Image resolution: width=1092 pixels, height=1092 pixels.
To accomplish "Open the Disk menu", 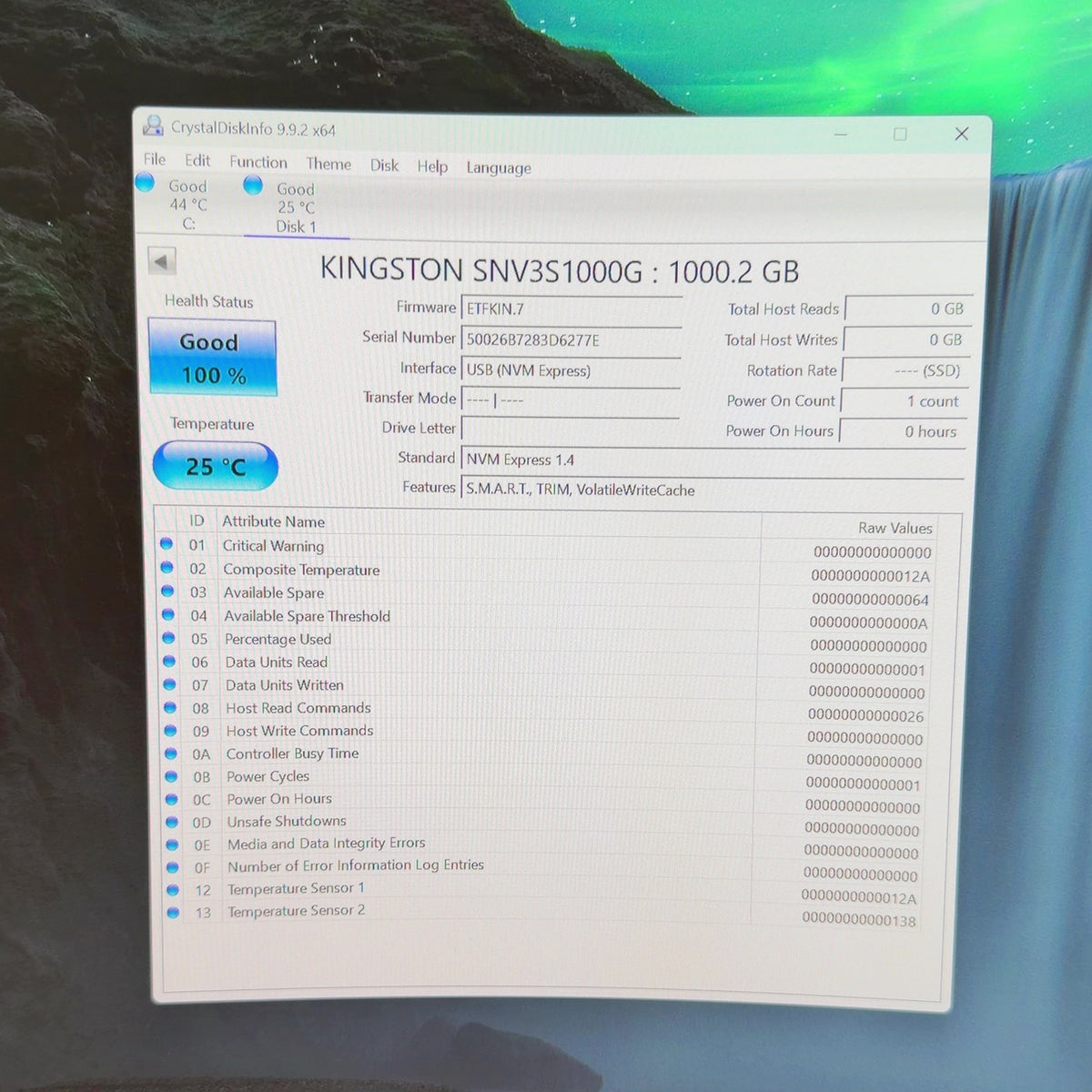I will click(x=384, y=166).
